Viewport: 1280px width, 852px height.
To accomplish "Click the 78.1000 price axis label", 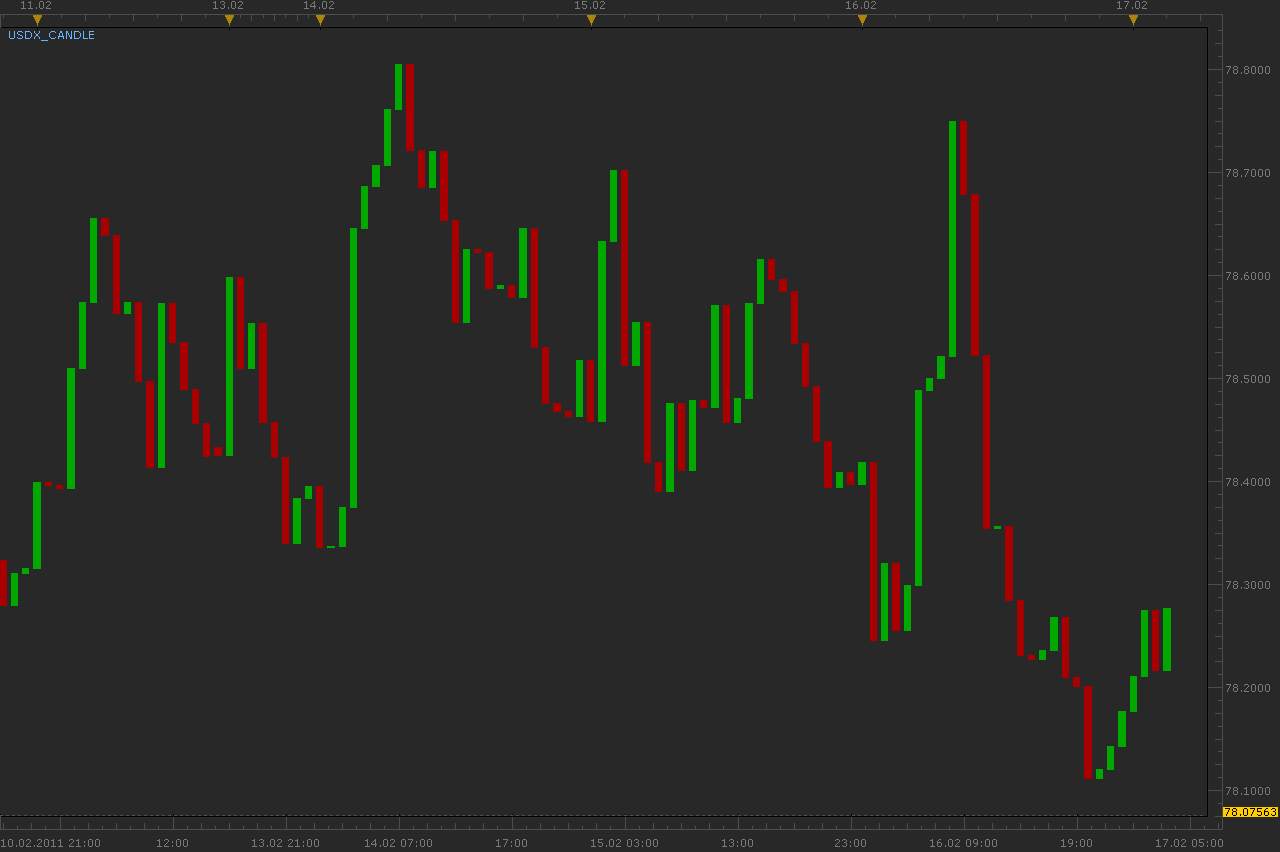I will pyautogui.click(x=1248, y=791).
